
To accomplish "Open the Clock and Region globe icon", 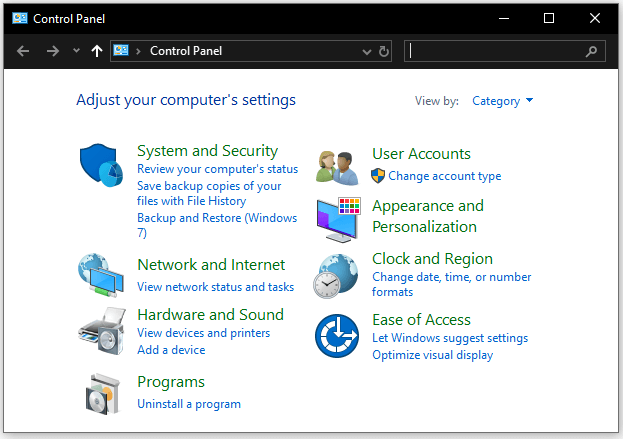I will click(337, 275).
